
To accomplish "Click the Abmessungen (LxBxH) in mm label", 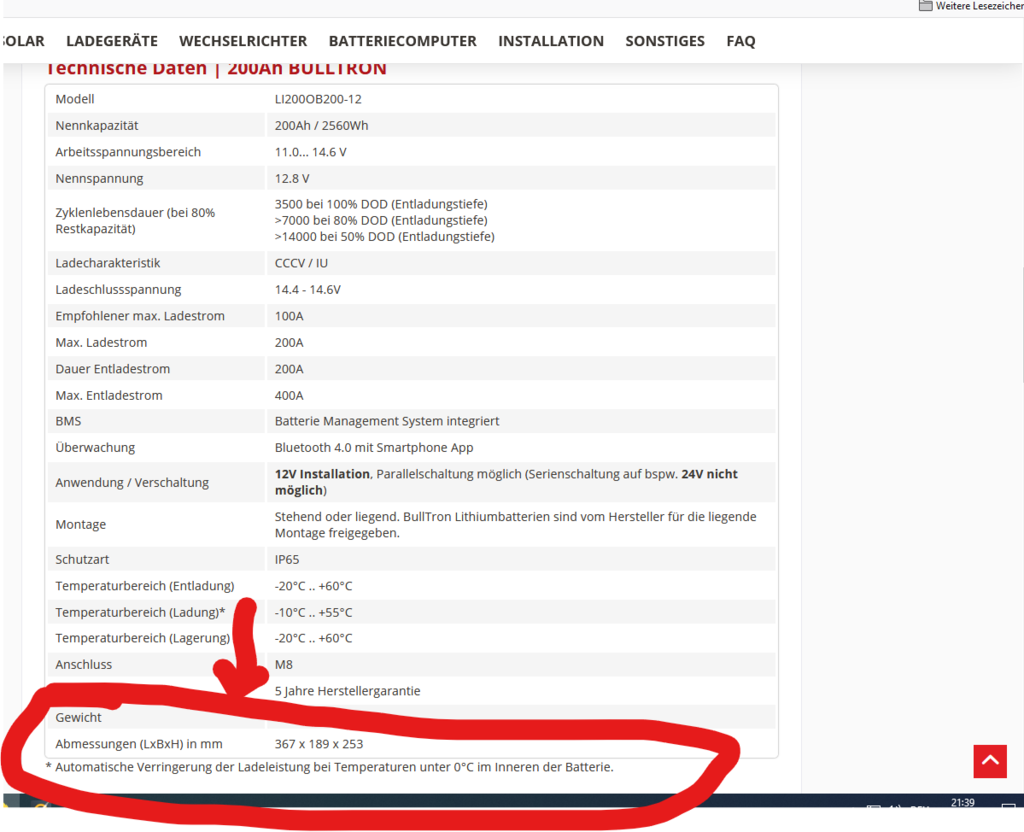I will pyautogui.click(x=139, y=744).
